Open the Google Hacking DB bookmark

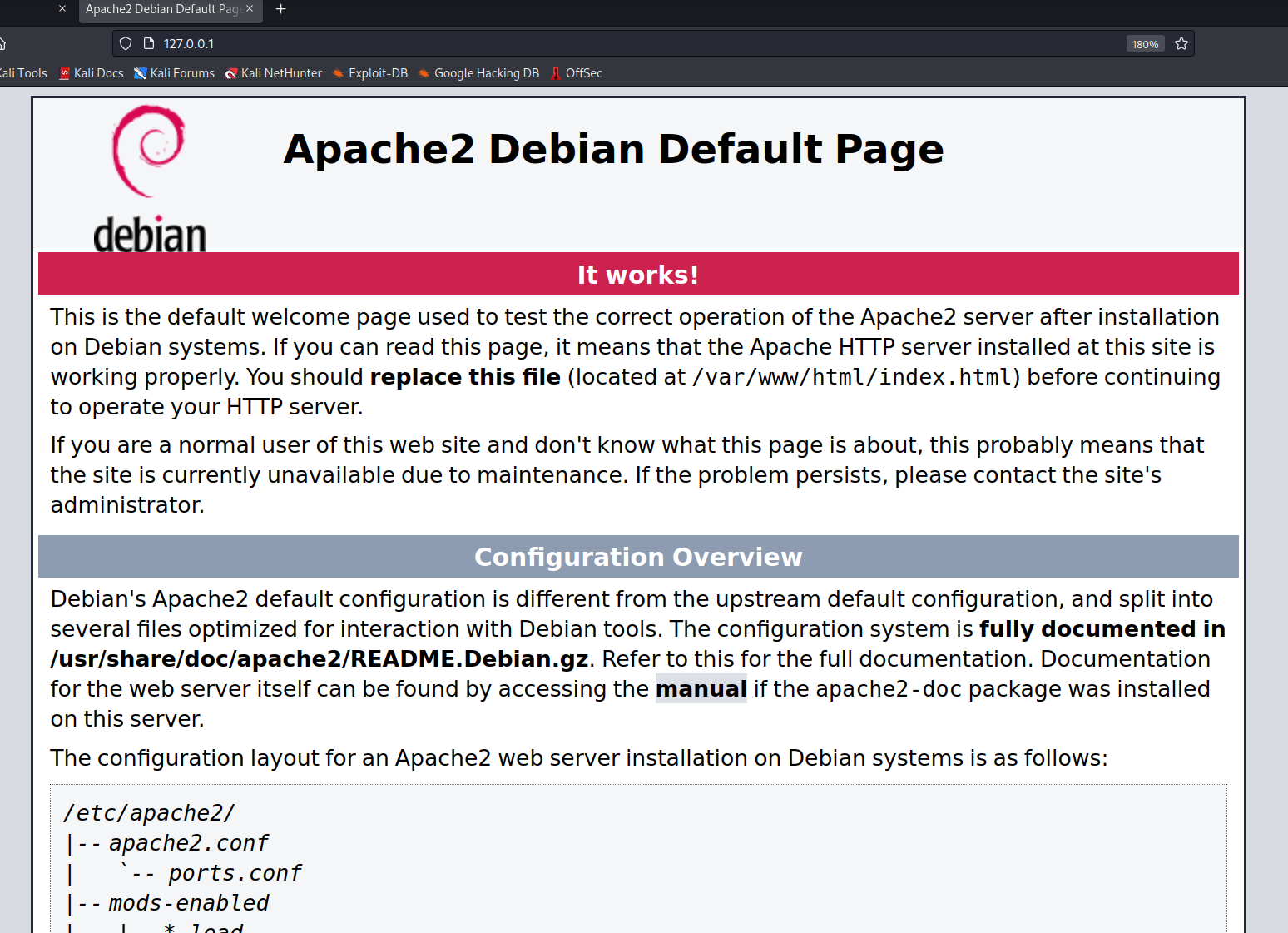[x=479, y=73]
